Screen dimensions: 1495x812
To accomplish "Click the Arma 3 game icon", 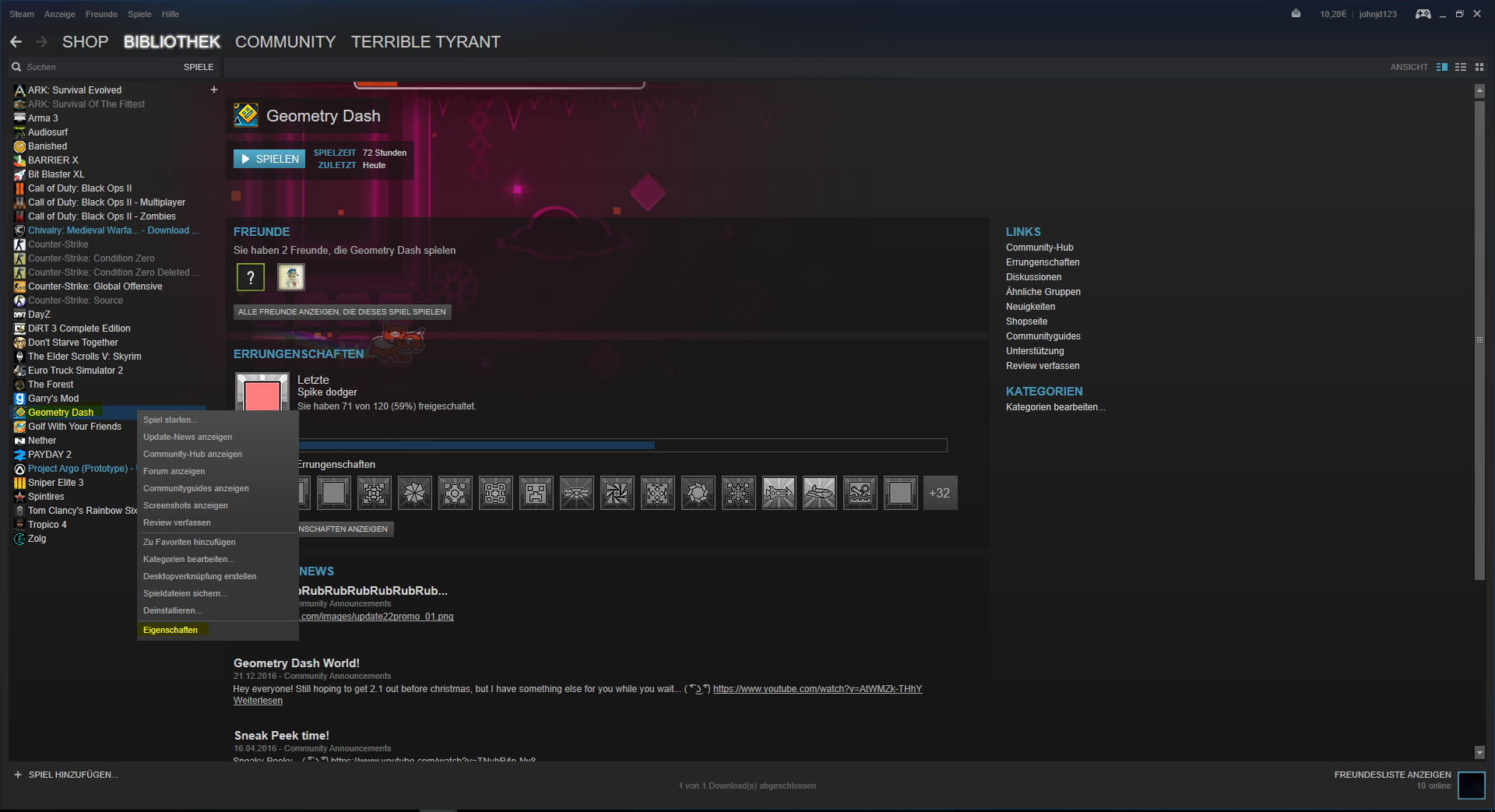I will tap(20, 118).
